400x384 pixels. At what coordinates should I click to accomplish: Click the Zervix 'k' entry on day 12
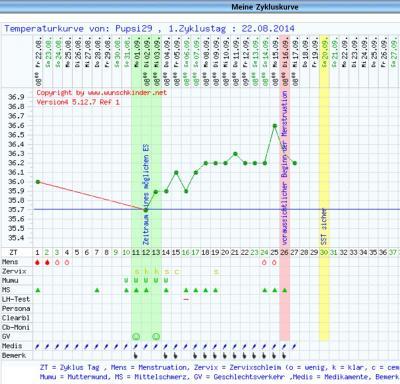click(146, 272)
